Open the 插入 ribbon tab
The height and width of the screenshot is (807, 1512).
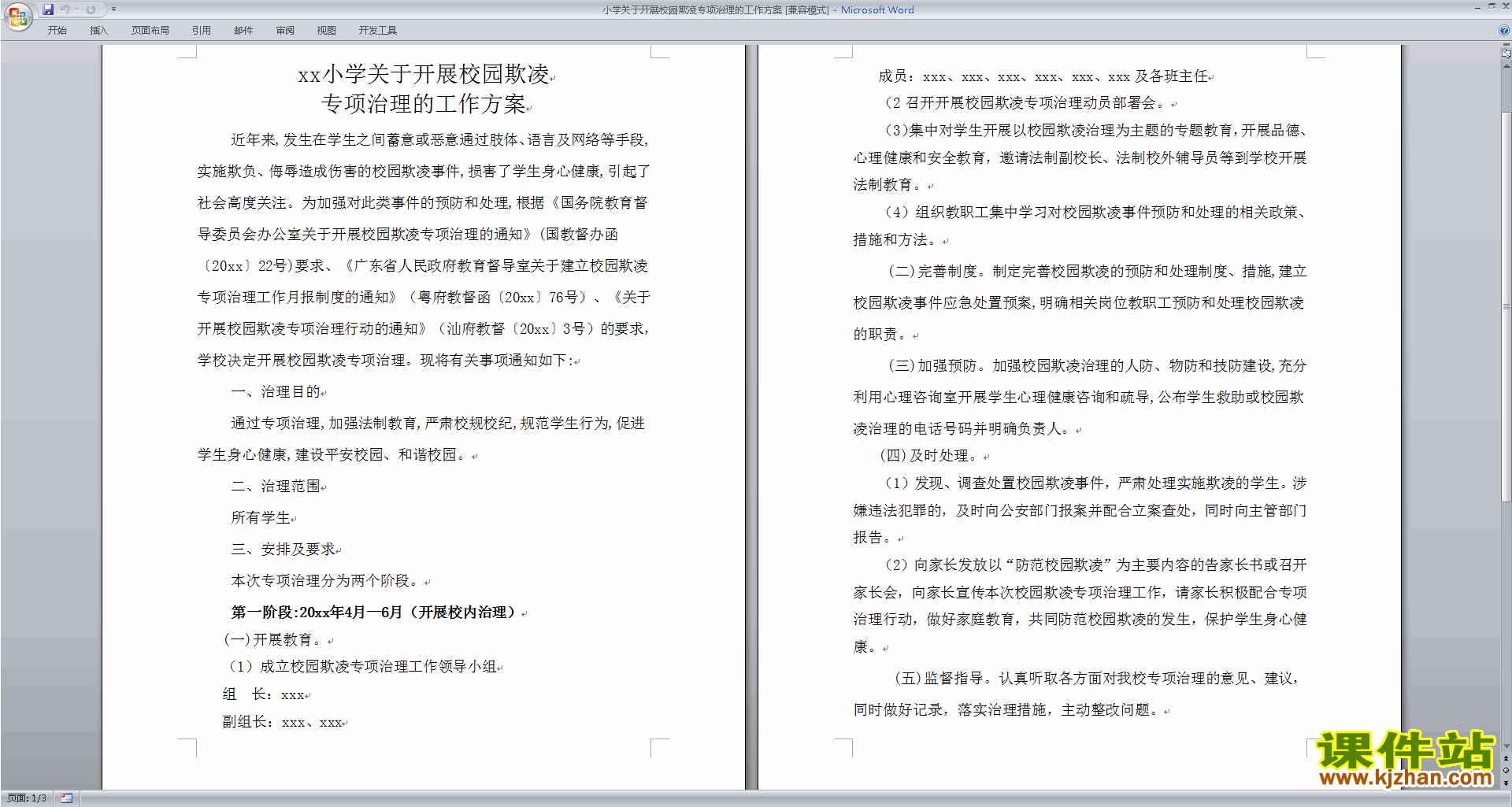(x=99, y=31)
